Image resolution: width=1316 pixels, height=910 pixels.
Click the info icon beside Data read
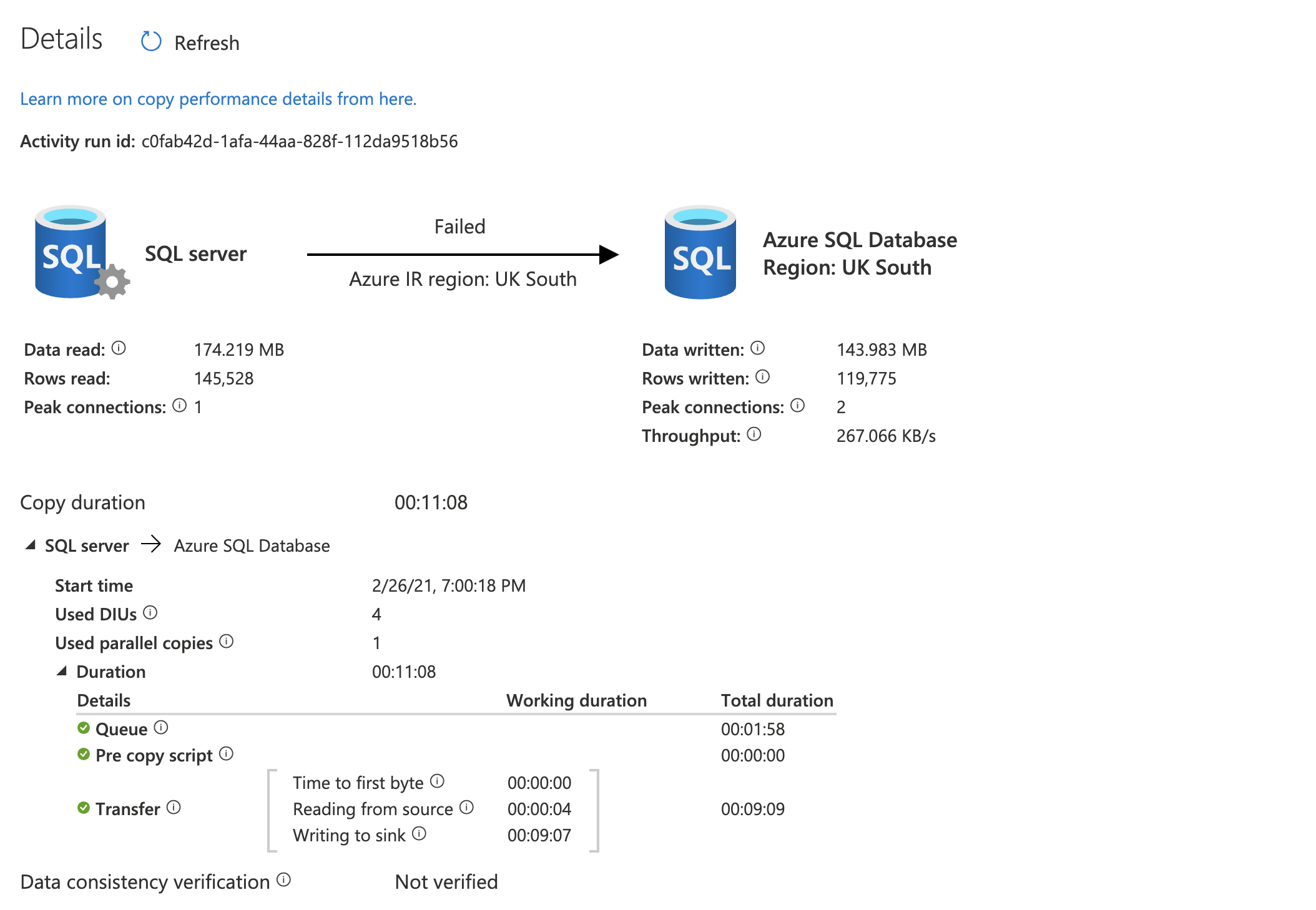[x=119, y=348]
